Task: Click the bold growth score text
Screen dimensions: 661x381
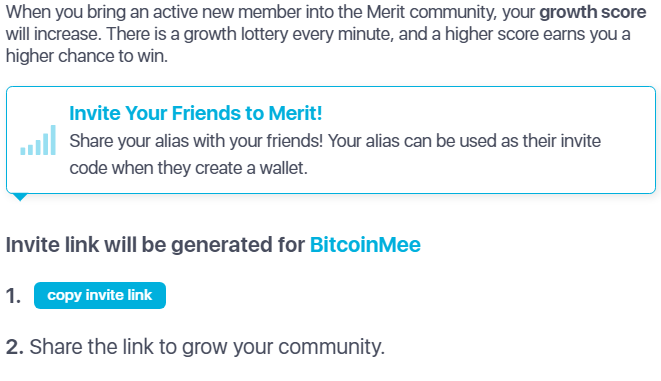Action: [593, 12]
